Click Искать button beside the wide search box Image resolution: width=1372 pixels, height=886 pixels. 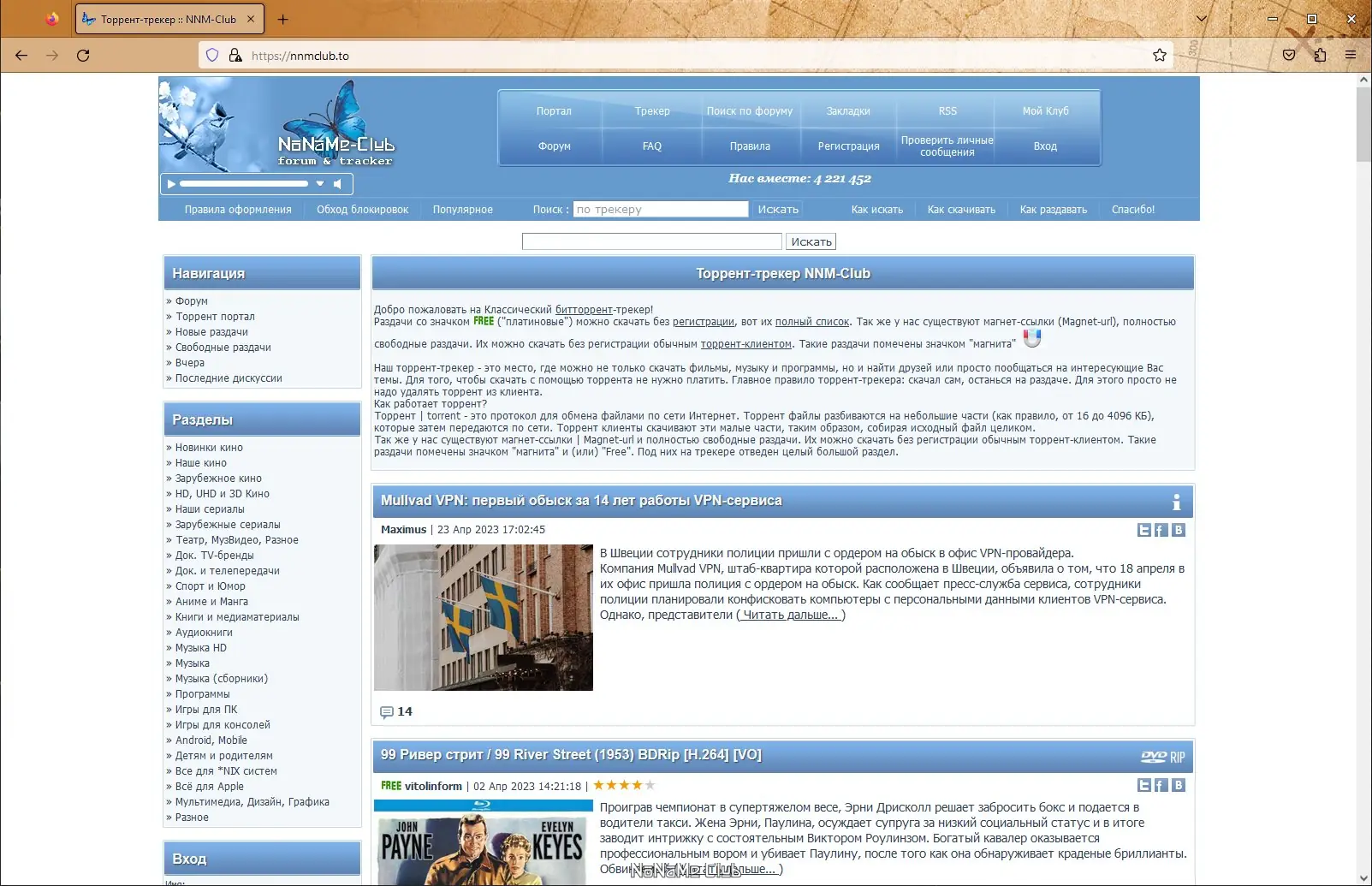(x=811, y=242)
